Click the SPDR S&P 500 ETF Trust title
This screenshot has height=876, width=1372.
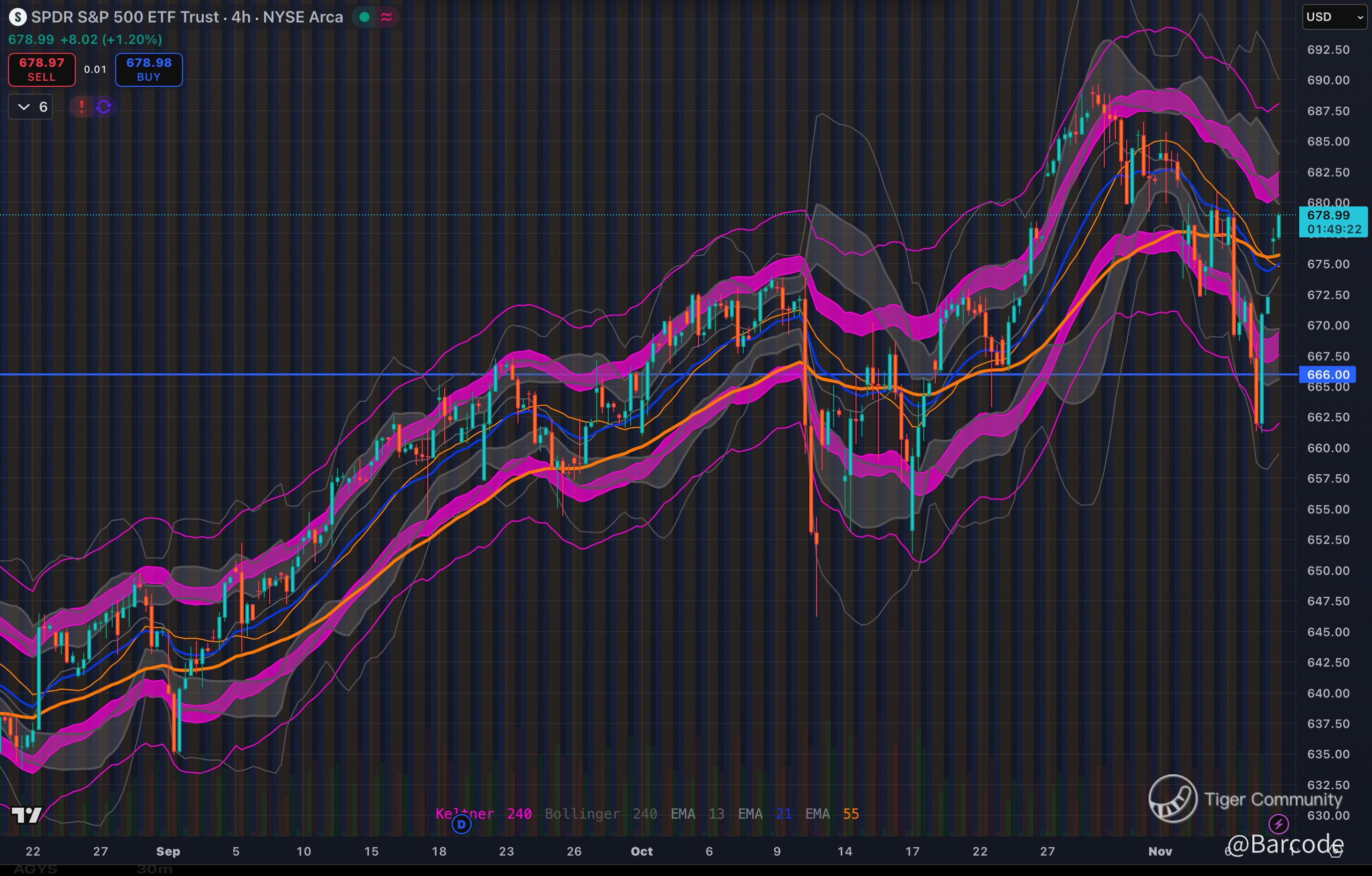point(125,17)
